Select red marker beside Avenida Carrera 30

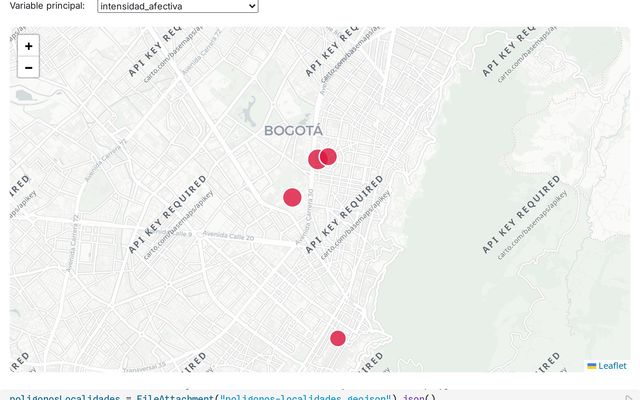[292, 198]
